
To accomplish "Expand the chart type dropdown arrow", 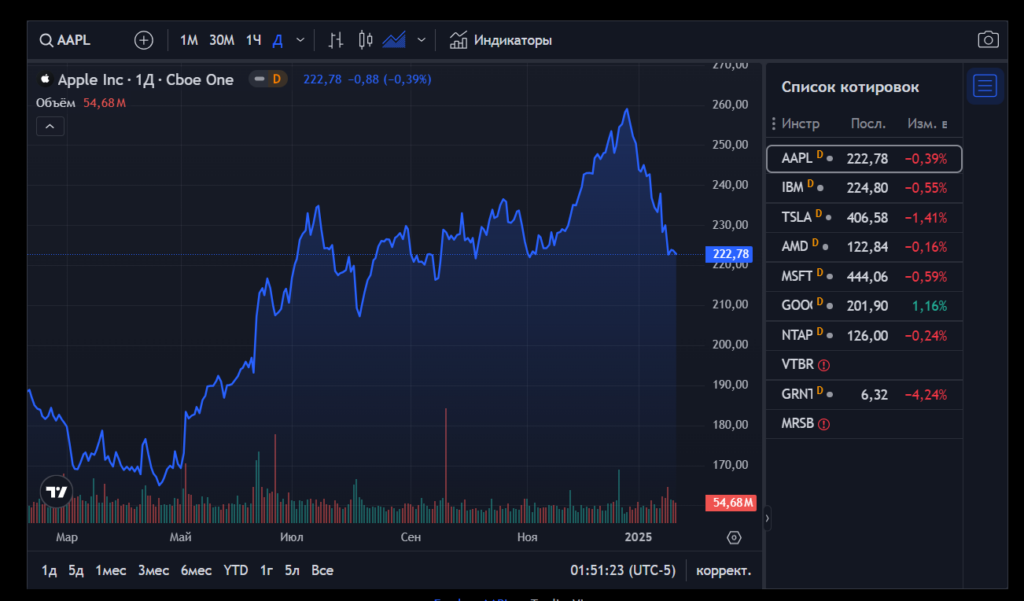I will click(x=421, y=40).
